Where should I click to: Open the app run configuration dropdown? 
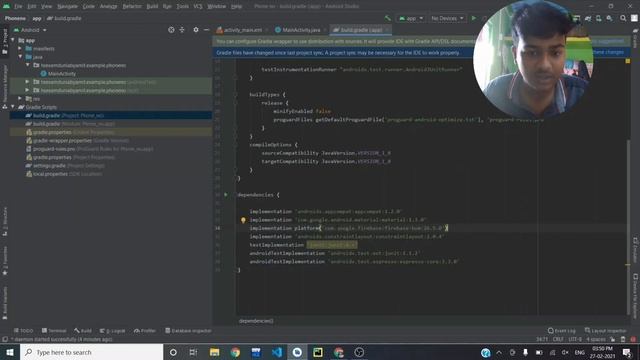click(411, 18)
